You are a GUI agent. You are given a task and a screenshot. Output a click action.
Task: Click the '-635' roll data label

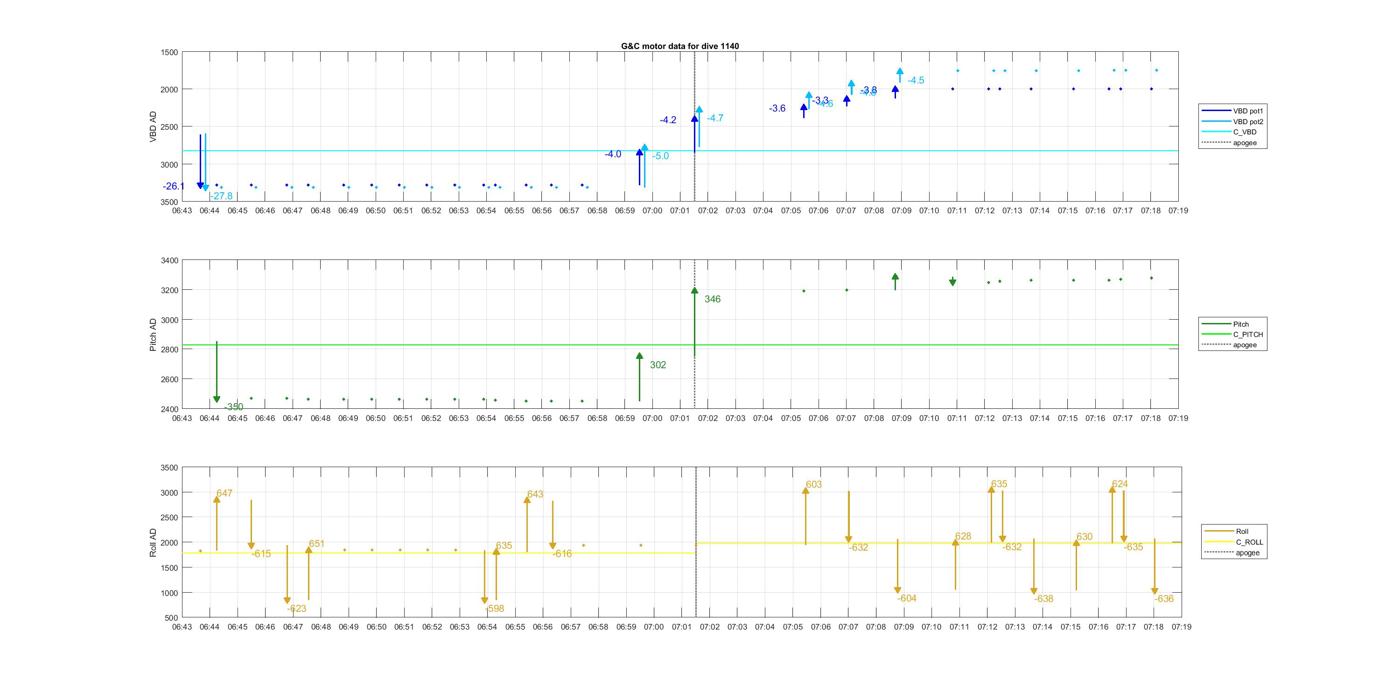(x=1133, y=546)
